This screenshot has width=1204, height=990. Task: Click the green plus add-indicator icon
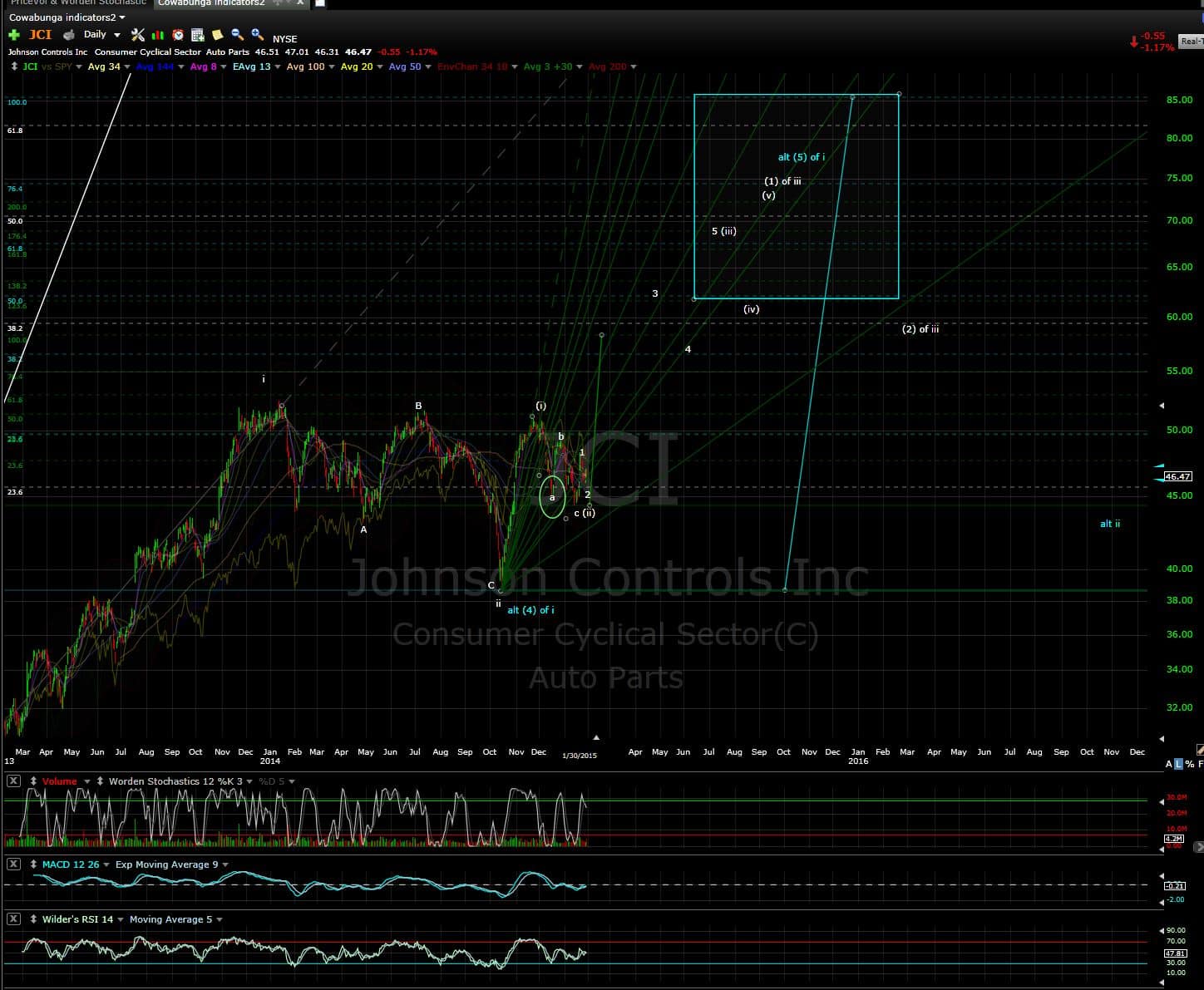(14, 35)
